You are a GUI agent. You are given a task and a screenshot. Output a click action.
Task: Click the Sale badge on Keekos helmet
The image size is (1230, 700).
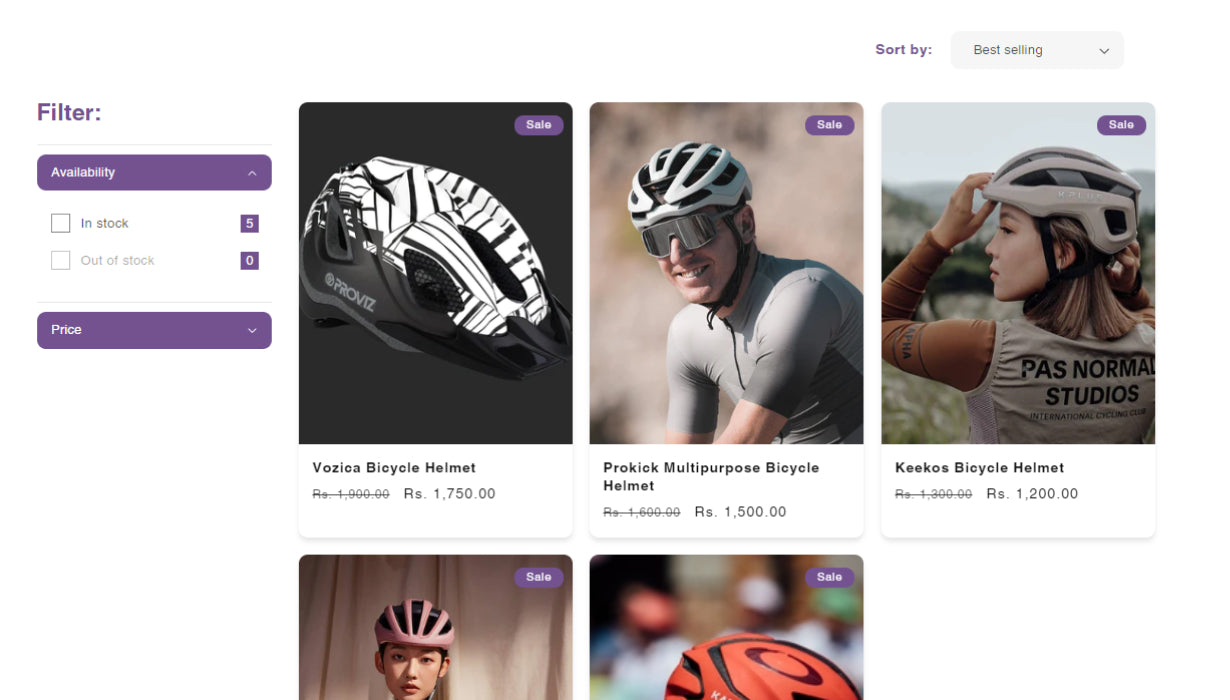click(x=1121, y=125)
